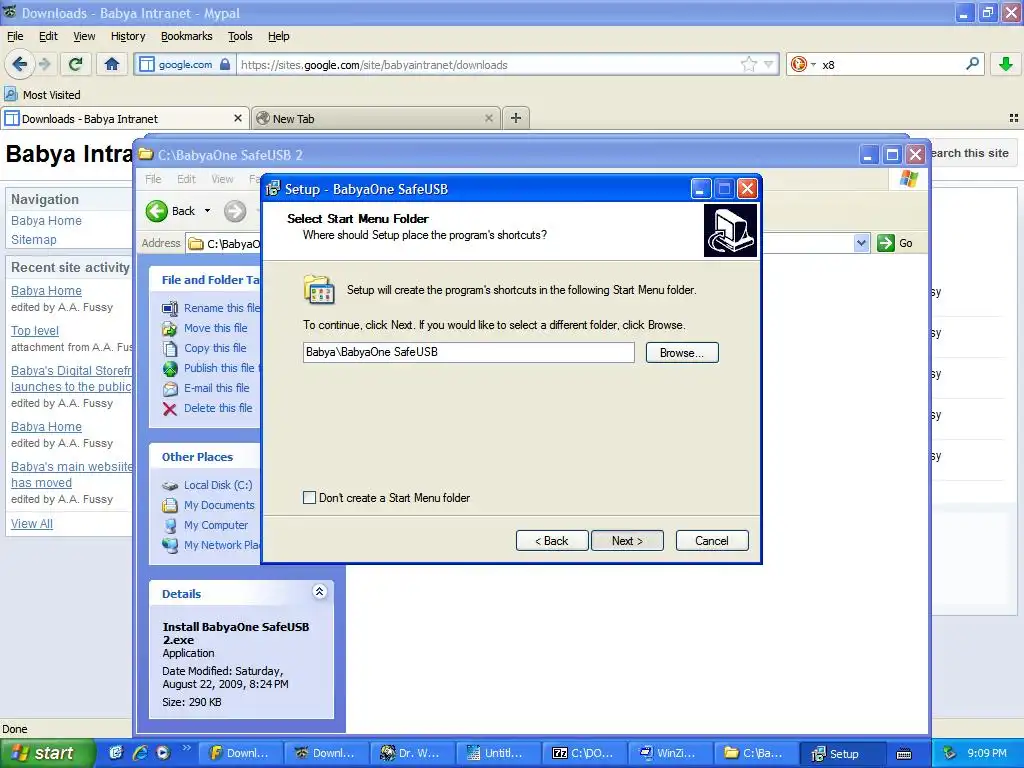Viewport: 1024px width, 768px height.
Task: Open Local Disk (C:) place
Action: 217,485
